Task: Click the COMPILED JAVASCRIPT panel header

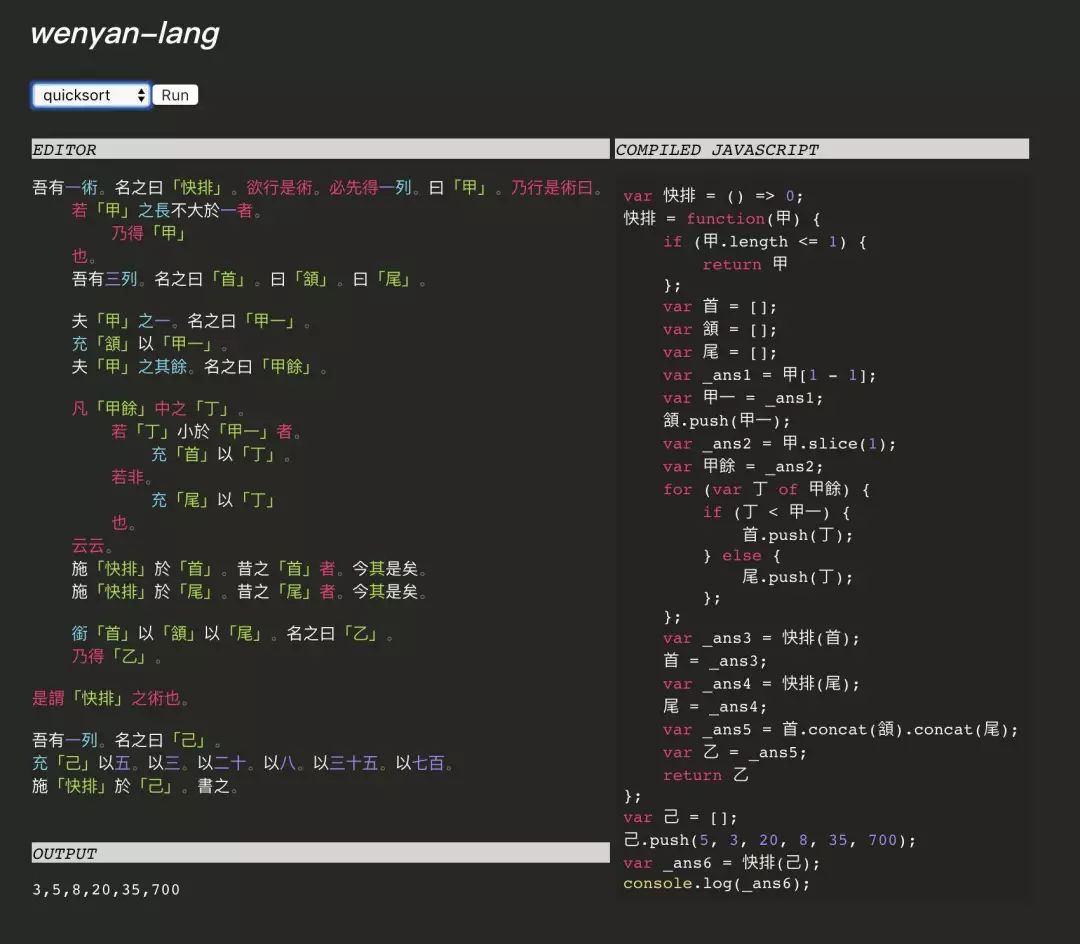Action: pos(822,149)
